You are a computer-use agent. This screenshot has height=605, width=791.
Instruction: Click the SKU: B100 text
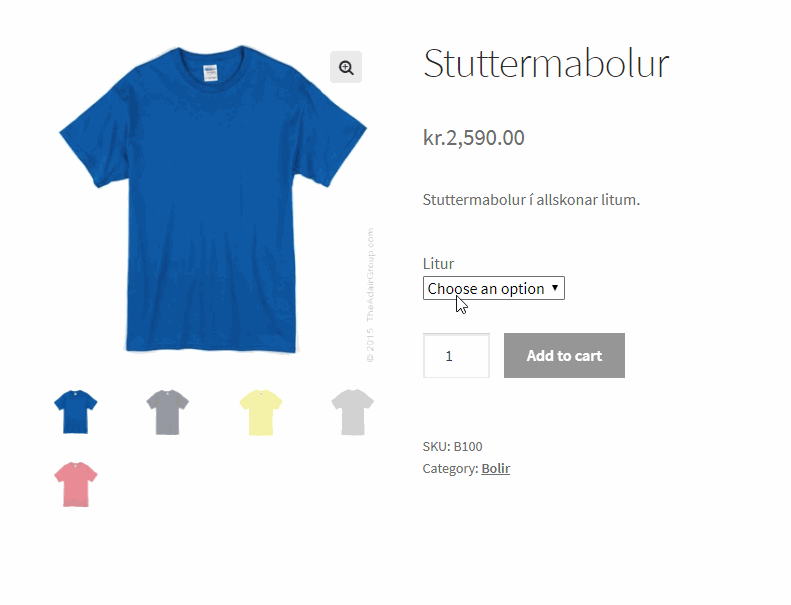point(453,447)
